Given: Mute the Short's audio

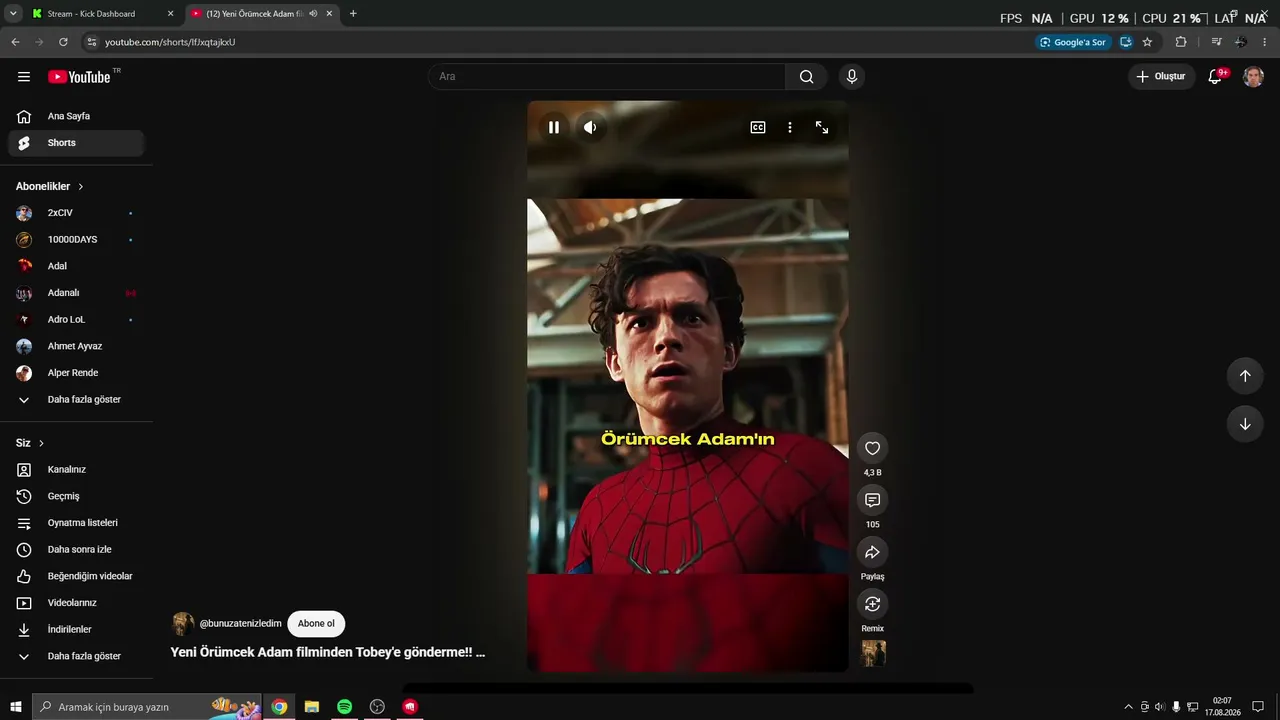Looking at the screenshot, I should point(590,128).
